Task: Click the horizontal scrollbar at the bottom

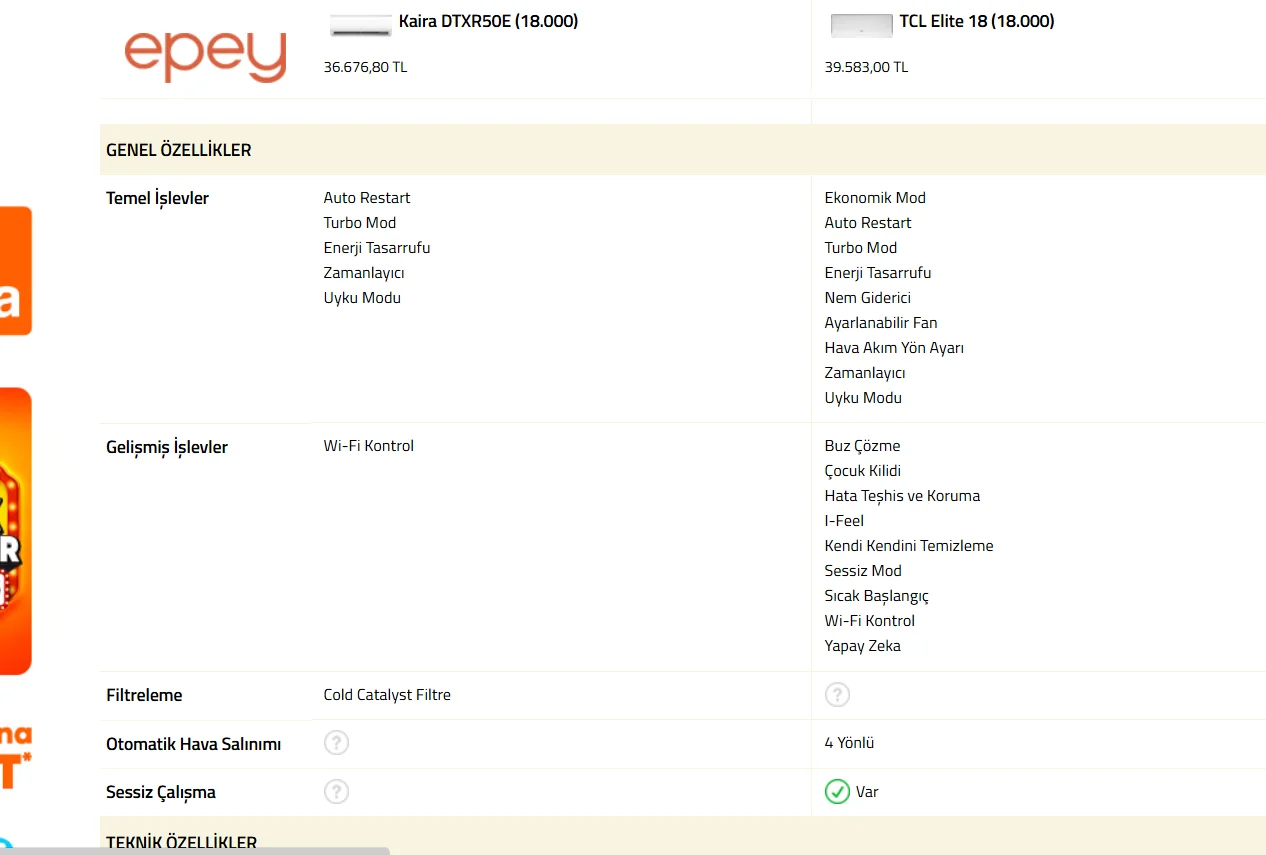Action: click(195, 851)
